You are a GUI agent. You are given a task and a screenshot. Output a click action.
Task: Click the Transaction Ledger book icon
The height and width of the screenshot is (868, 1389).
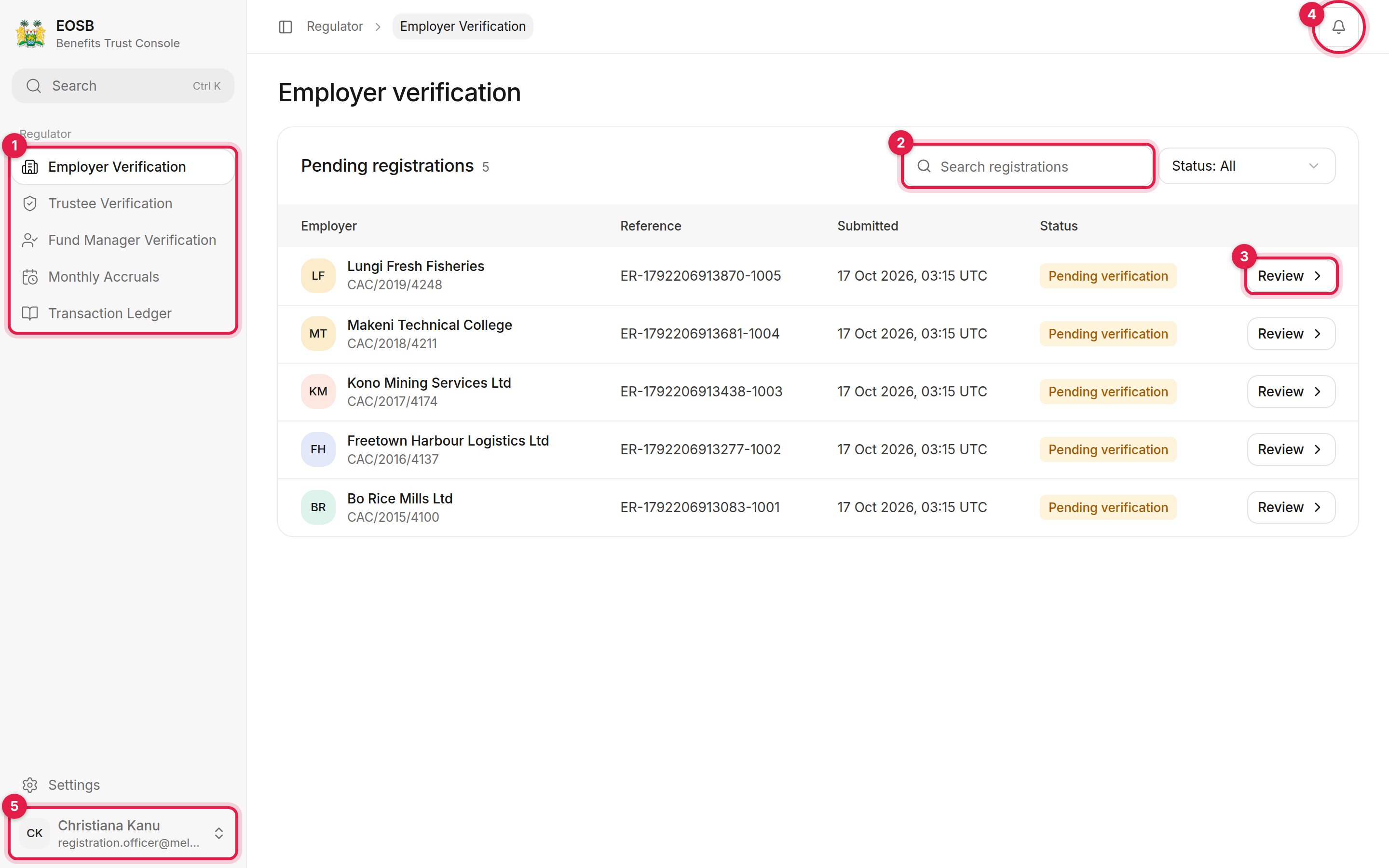30,313
